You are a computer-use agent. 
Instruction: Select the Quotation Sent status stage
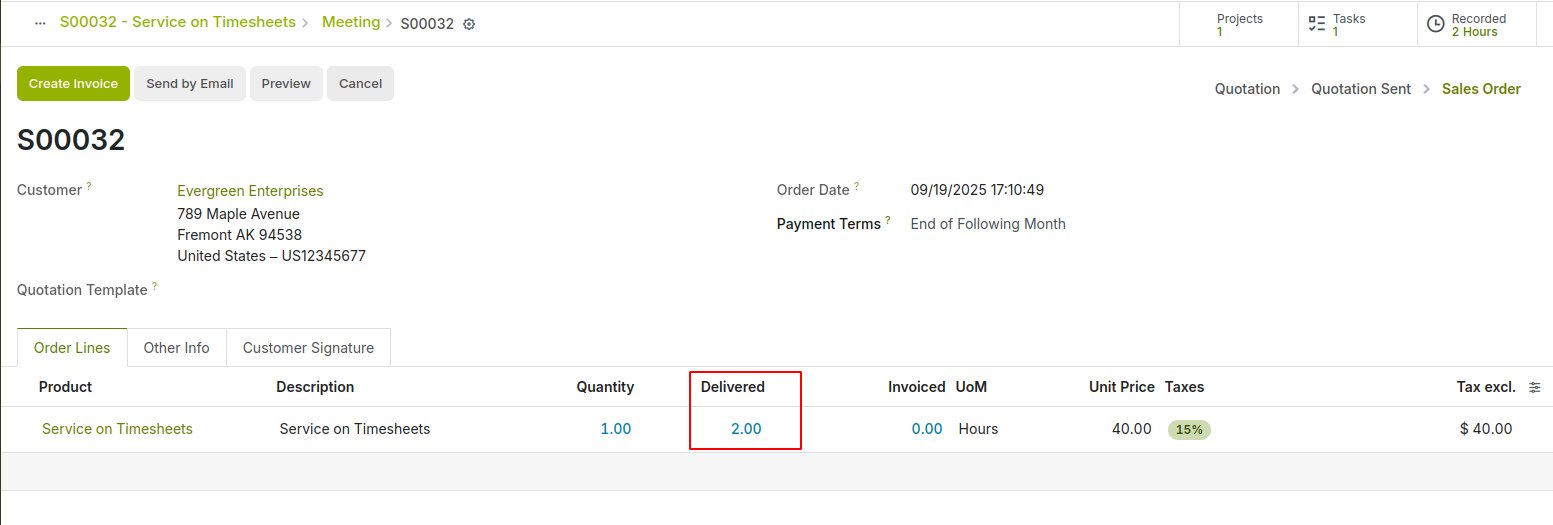coord(1361,89)
